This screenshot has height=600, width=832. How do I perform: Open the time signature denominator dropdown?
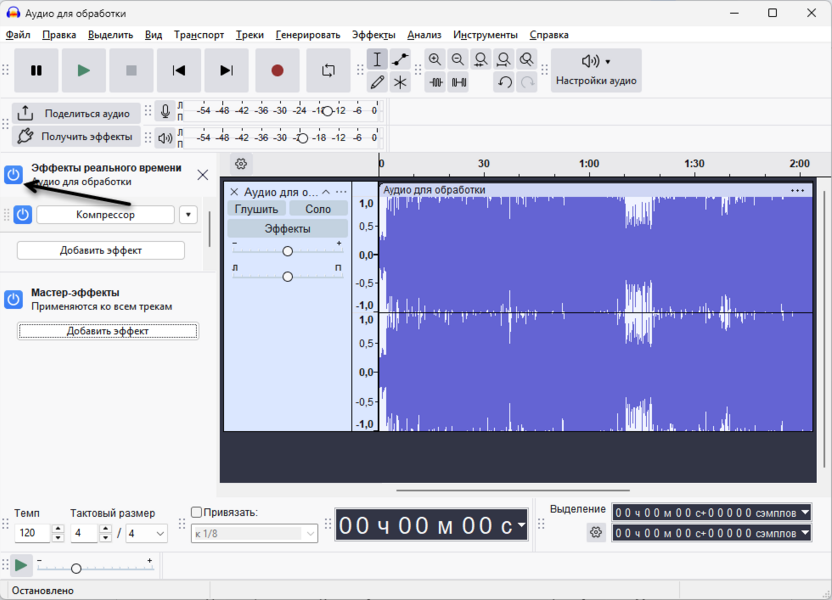[x=147, y=534]
